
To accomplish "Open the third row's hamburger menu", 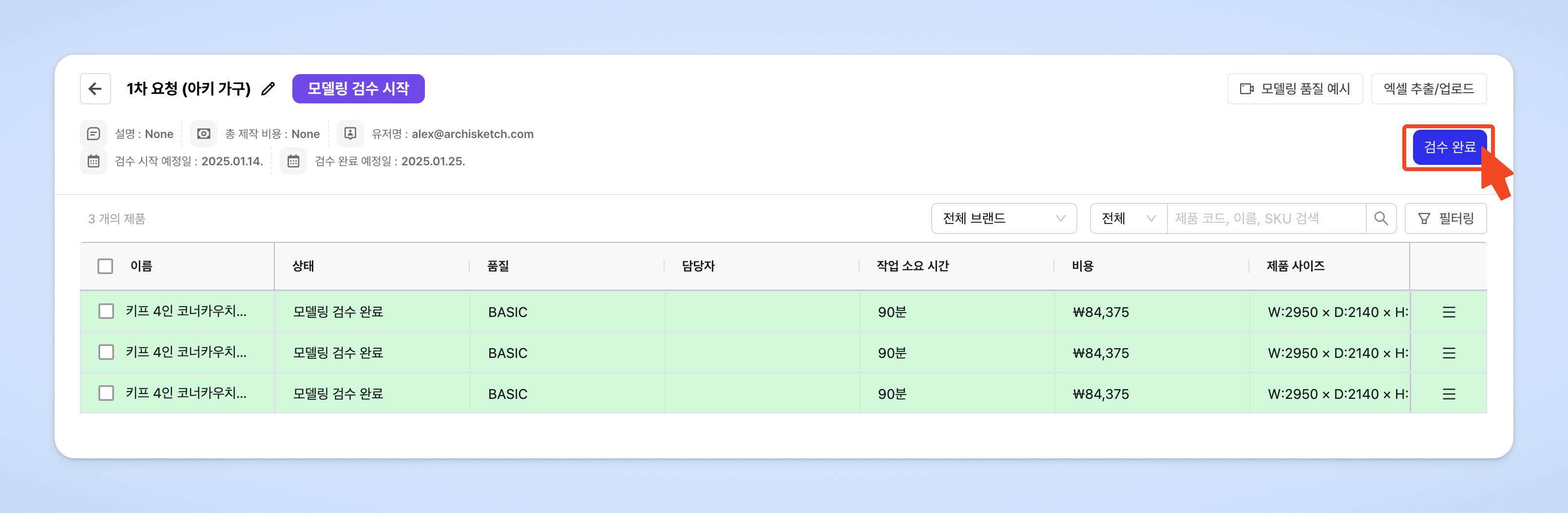I will coord(1448,394).
